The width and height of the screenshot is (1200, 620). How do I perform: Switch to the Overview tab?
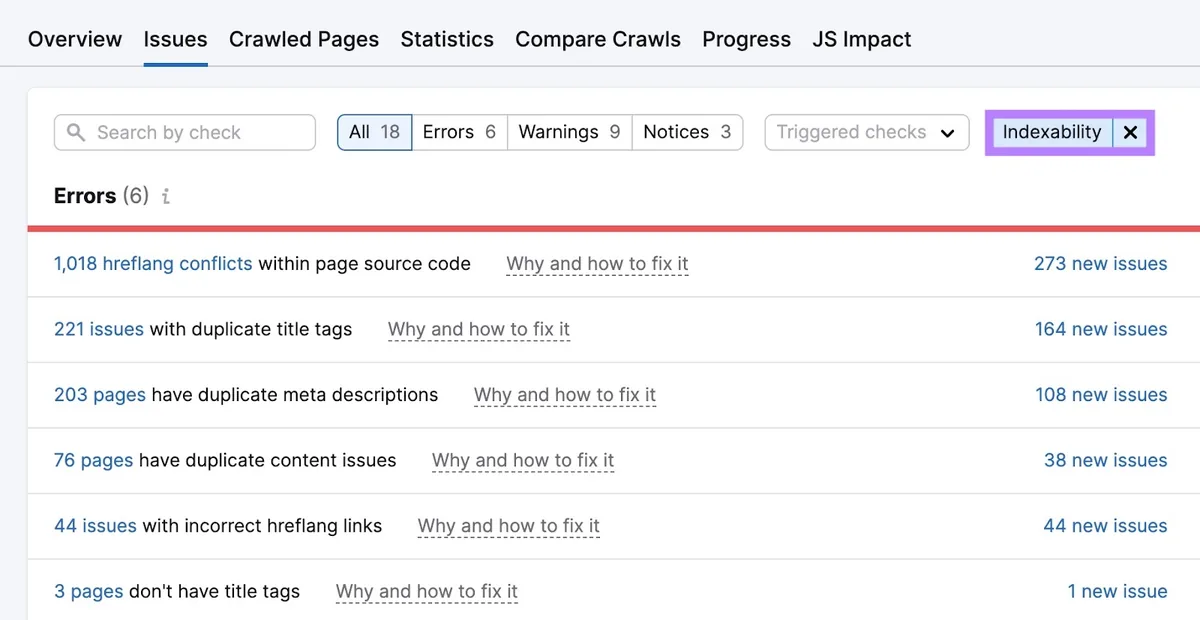[x=75, y=39]
